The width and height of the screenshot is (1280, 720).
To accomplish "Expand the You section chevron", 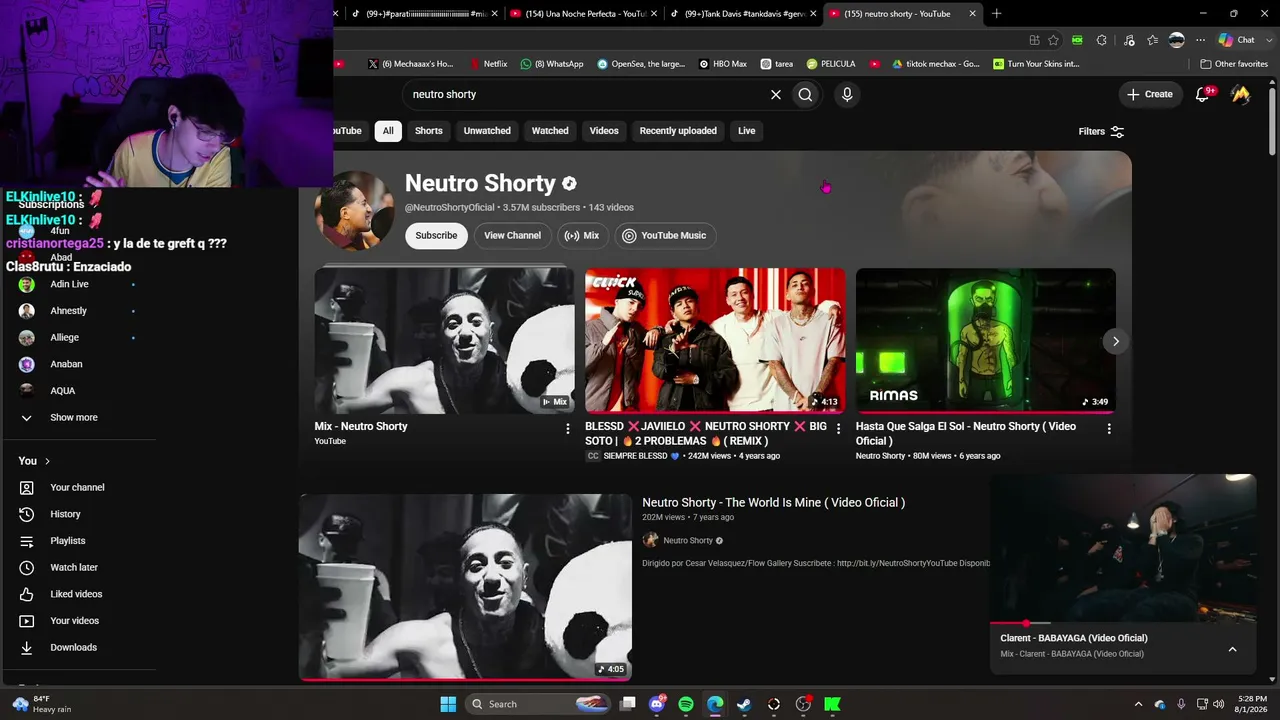I will click(47, 461).
